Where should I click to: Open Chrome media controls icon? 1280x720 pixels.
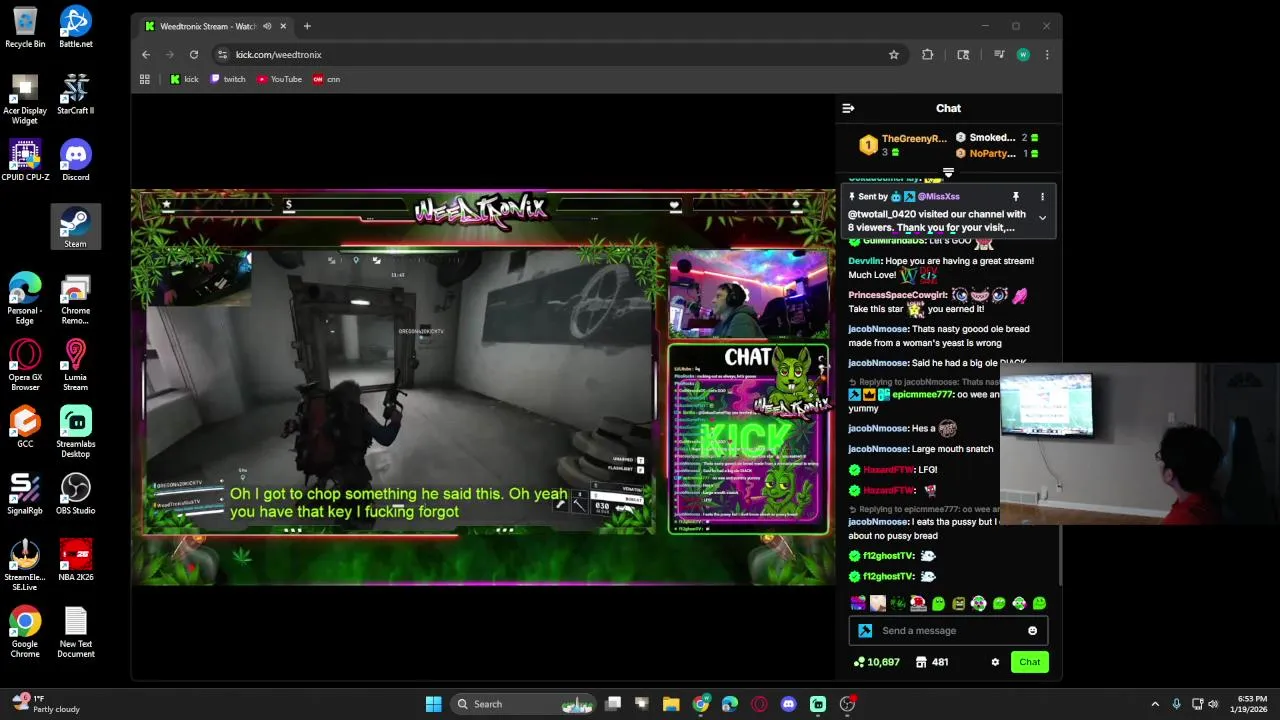click(x=998, y=55)
